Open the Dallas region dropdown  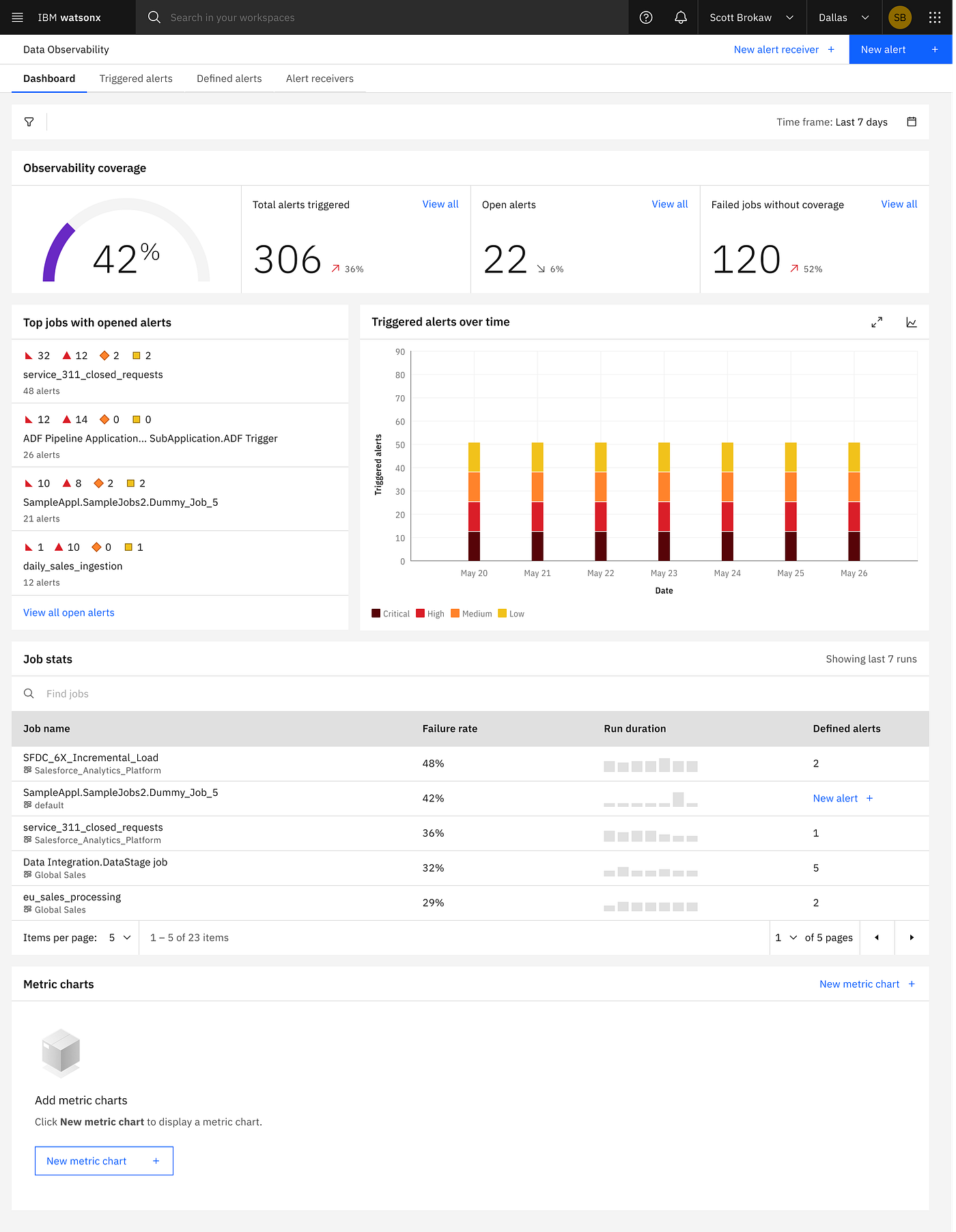pyautogui.click(x=844, y=18)
